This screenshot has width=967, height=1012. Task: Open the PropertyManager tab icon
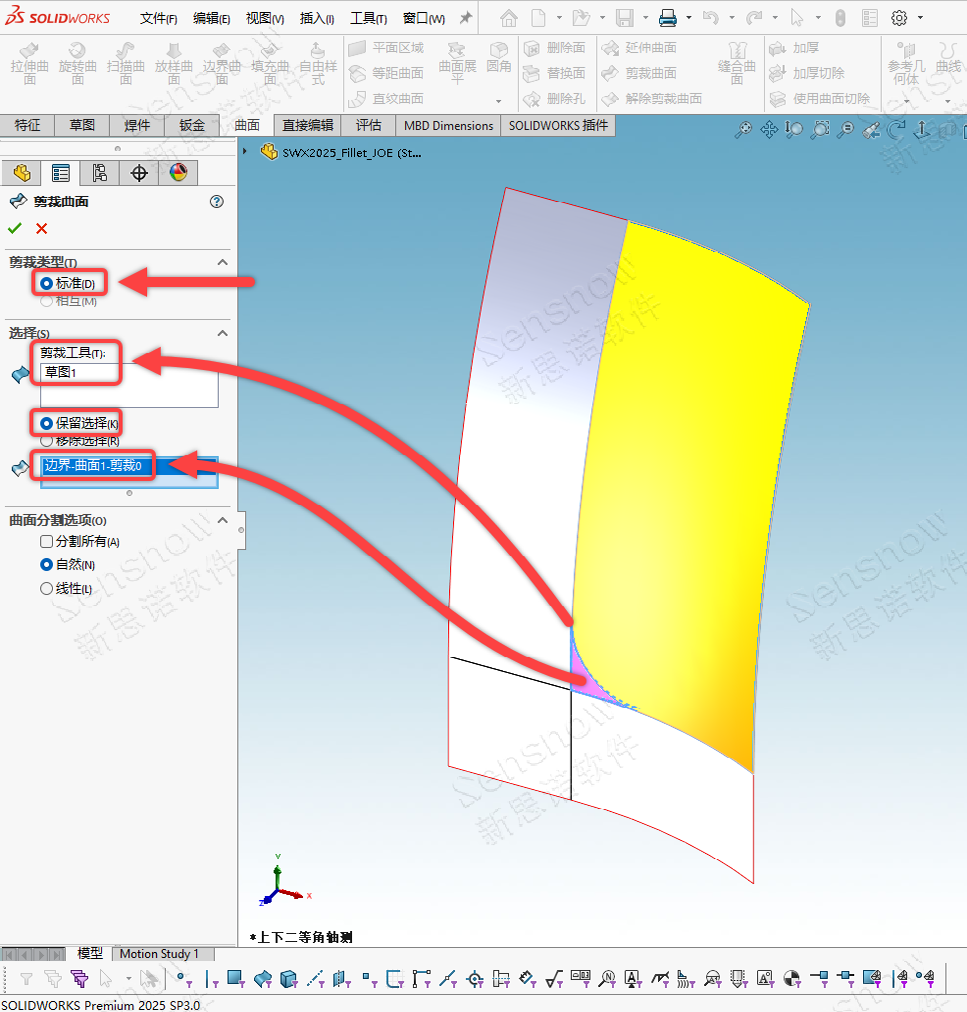[61, 173]
